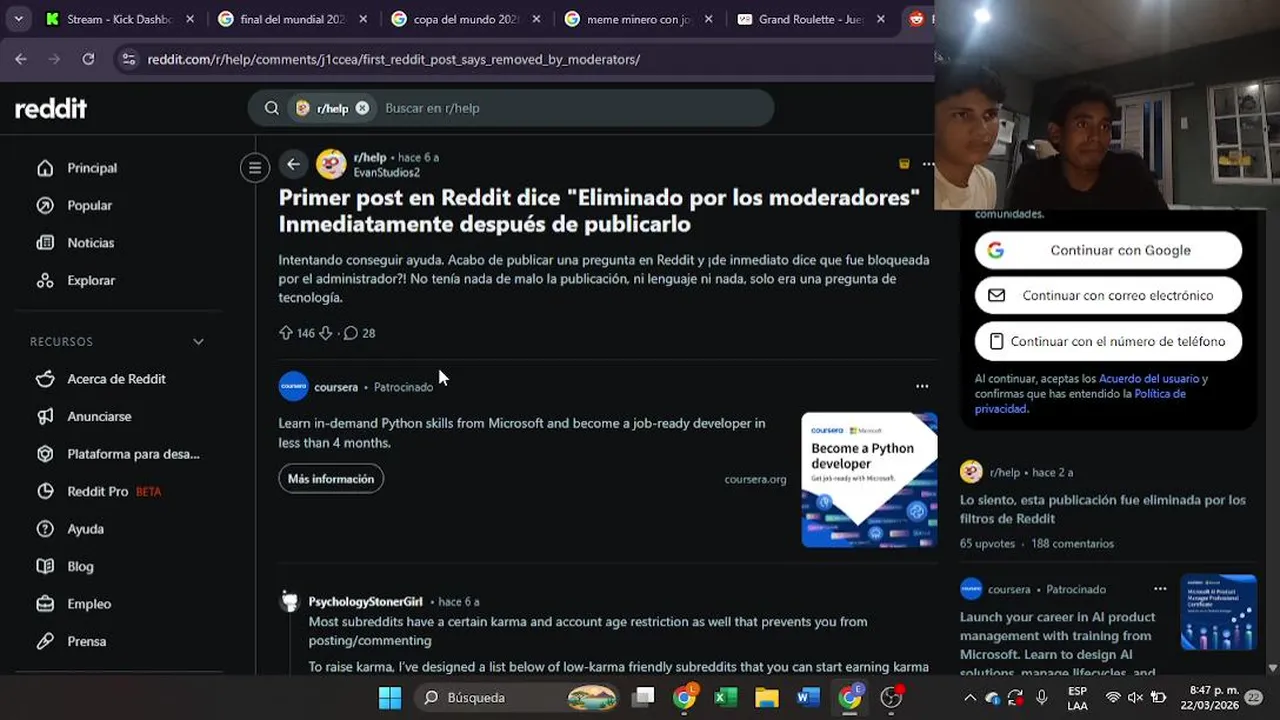Open the r/help subreddit link in post header
This screenshot has height=720, width=1280.
click(x=370, y=157)
